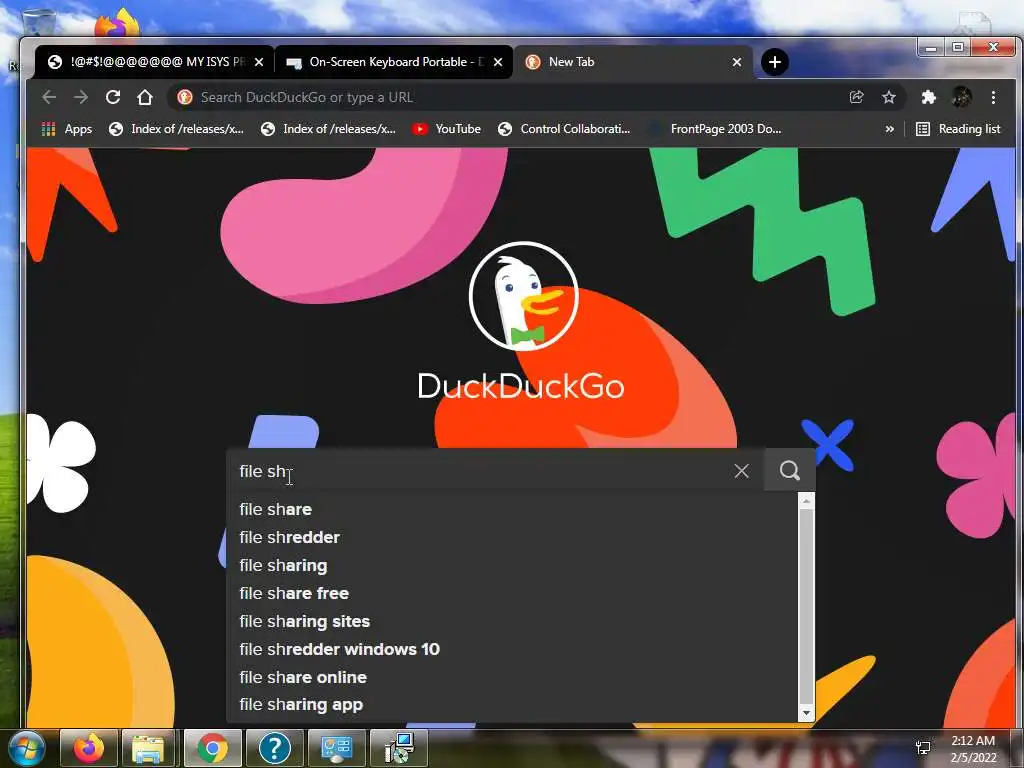Pick the "file share free" suggestion
The width and height of the screenshot is (1024, 768).
(512, 594)
